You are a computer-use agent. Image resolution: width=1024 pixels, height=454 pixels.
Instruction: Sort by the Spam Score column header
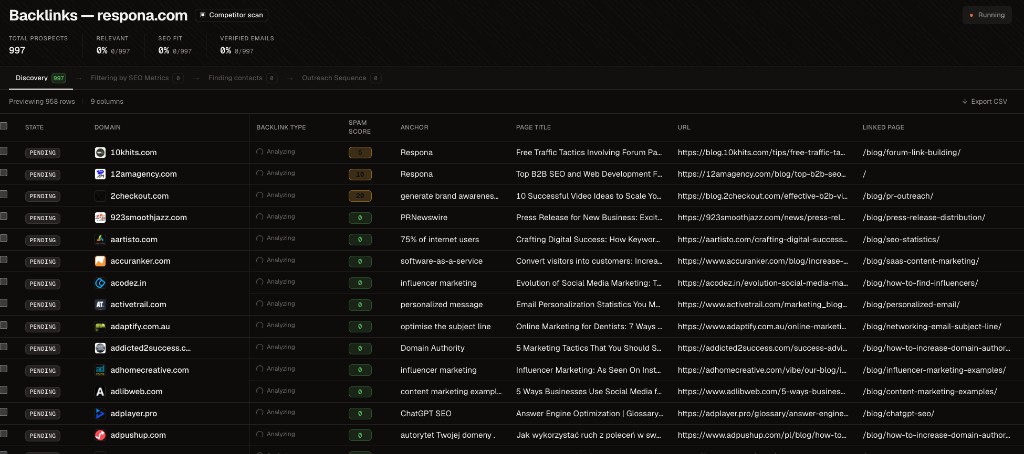click(359, 127)
